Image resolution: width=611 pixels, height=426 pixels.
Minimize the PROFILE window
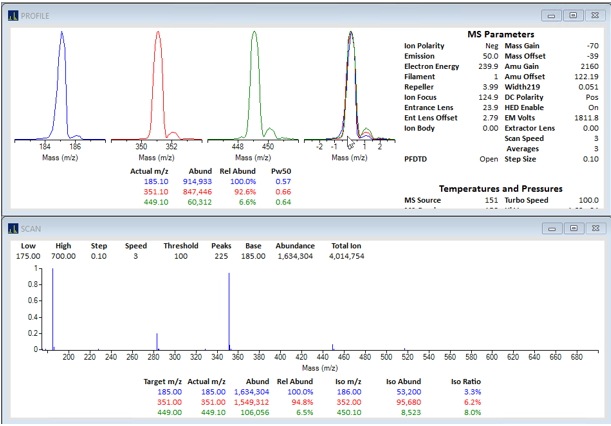coord(551,16)
